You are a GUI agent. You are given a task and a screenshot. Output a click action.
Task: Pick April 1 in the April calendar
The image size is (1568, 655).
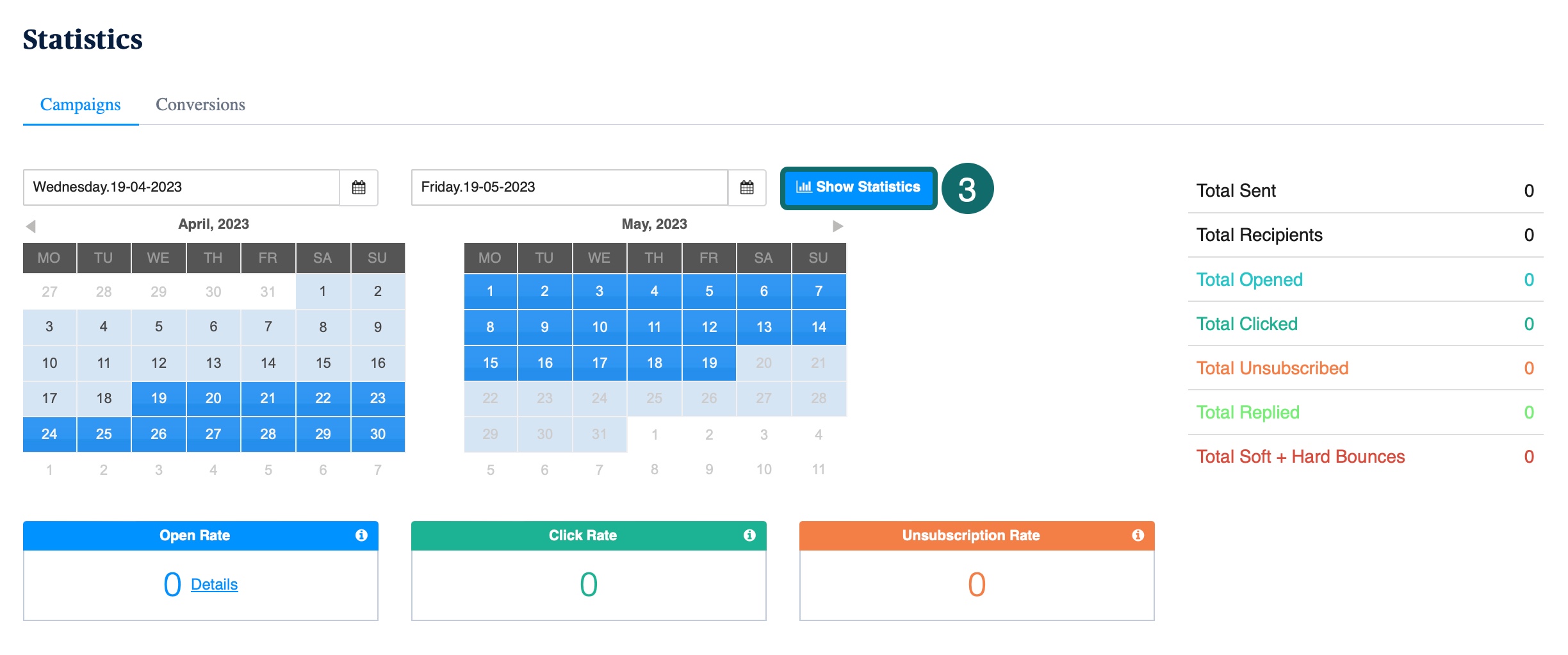[322, 292]
